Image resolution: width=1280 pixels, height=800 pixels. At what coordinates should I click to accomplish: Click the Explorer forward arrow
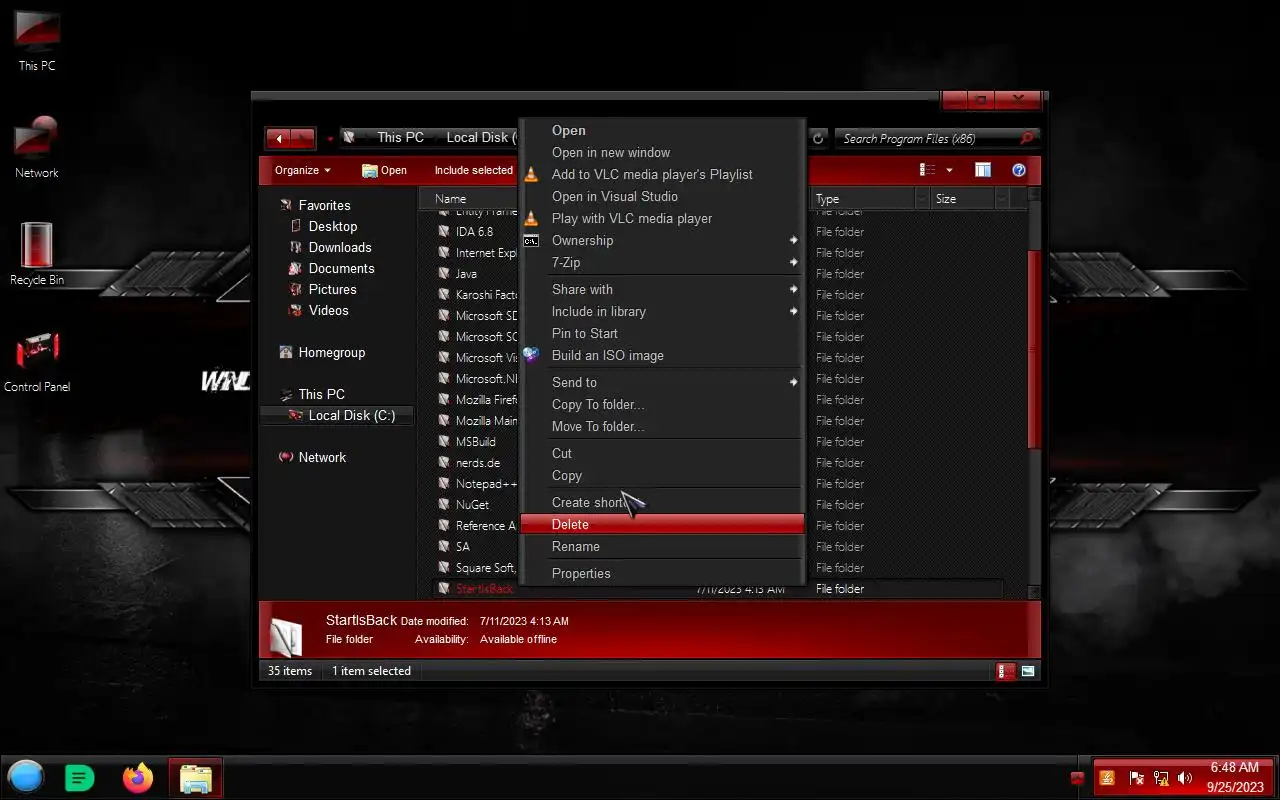click(x=303, y=138)
